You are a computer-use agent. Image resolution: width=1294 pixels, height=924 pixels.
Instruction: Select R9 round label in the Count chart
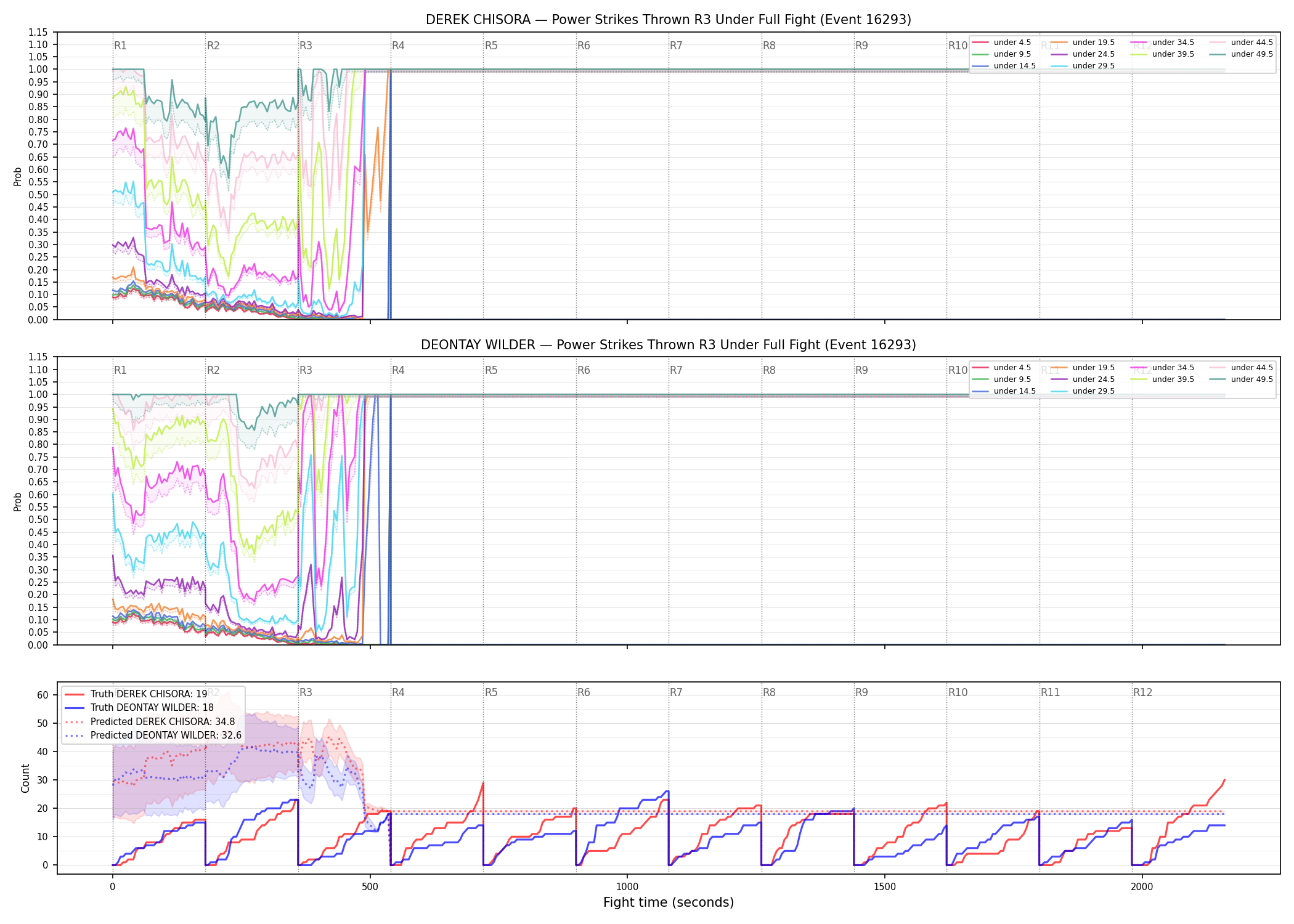click(861, 692)
